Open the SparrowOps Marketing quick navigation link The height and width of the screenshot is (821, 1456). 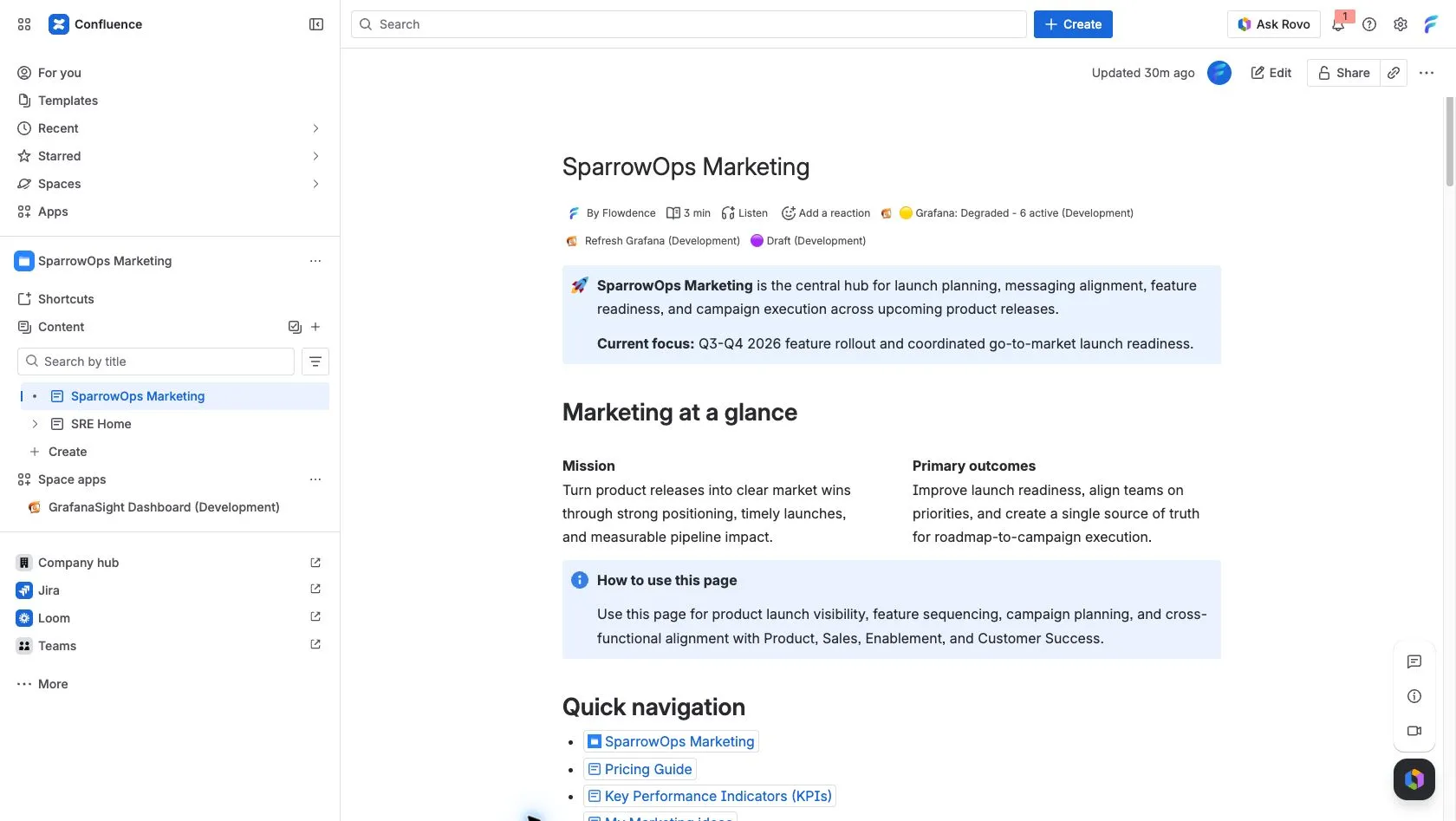coord(671,741)
